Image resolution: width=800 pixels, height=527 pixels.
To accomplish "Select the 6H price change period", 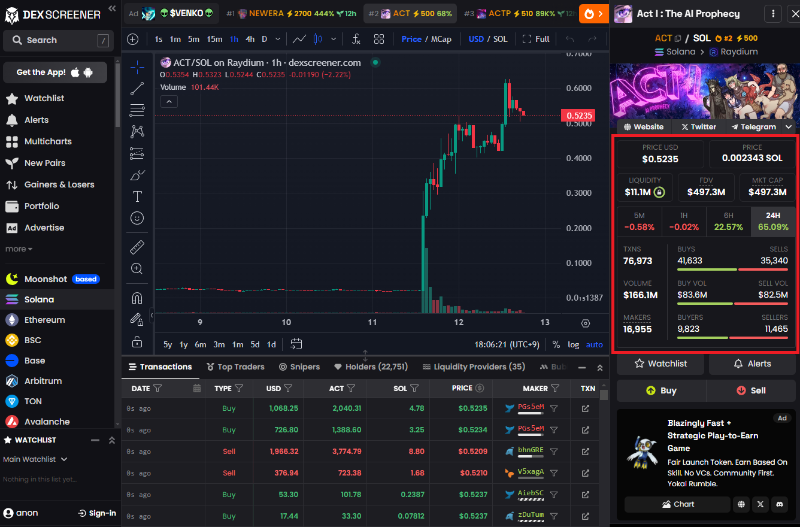I will [x=728, y=222].
